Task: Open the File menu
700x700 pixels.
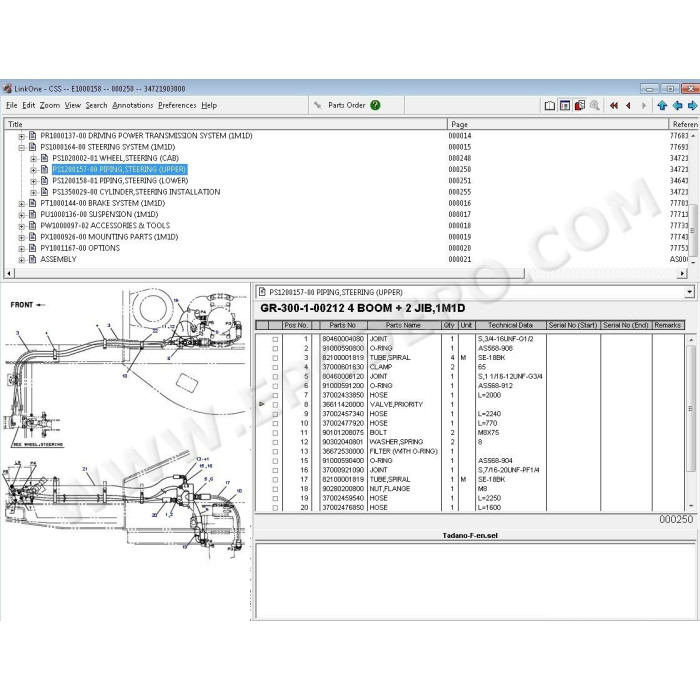Action: (x=12, y=105)
